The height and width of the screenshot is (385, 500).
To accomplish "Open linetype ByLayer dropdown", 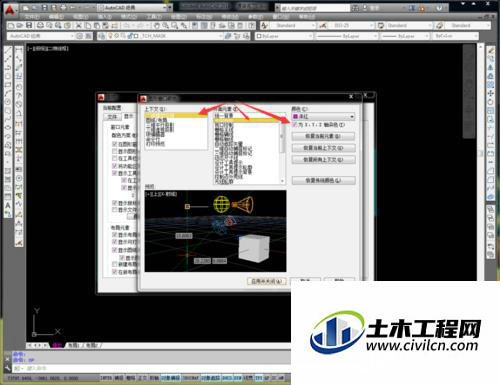I will click(347, 36).
